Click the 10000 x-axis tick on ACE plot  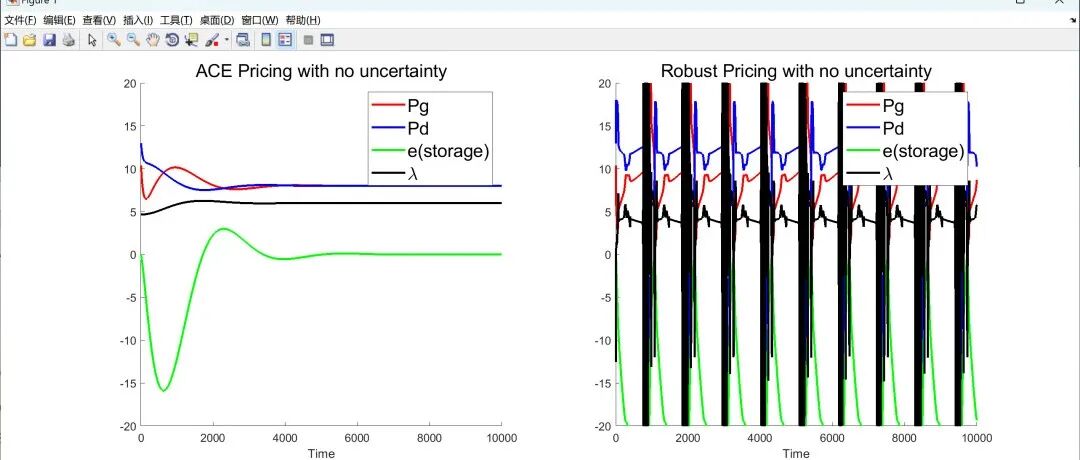pyautogui.click(x=501, y=437)
